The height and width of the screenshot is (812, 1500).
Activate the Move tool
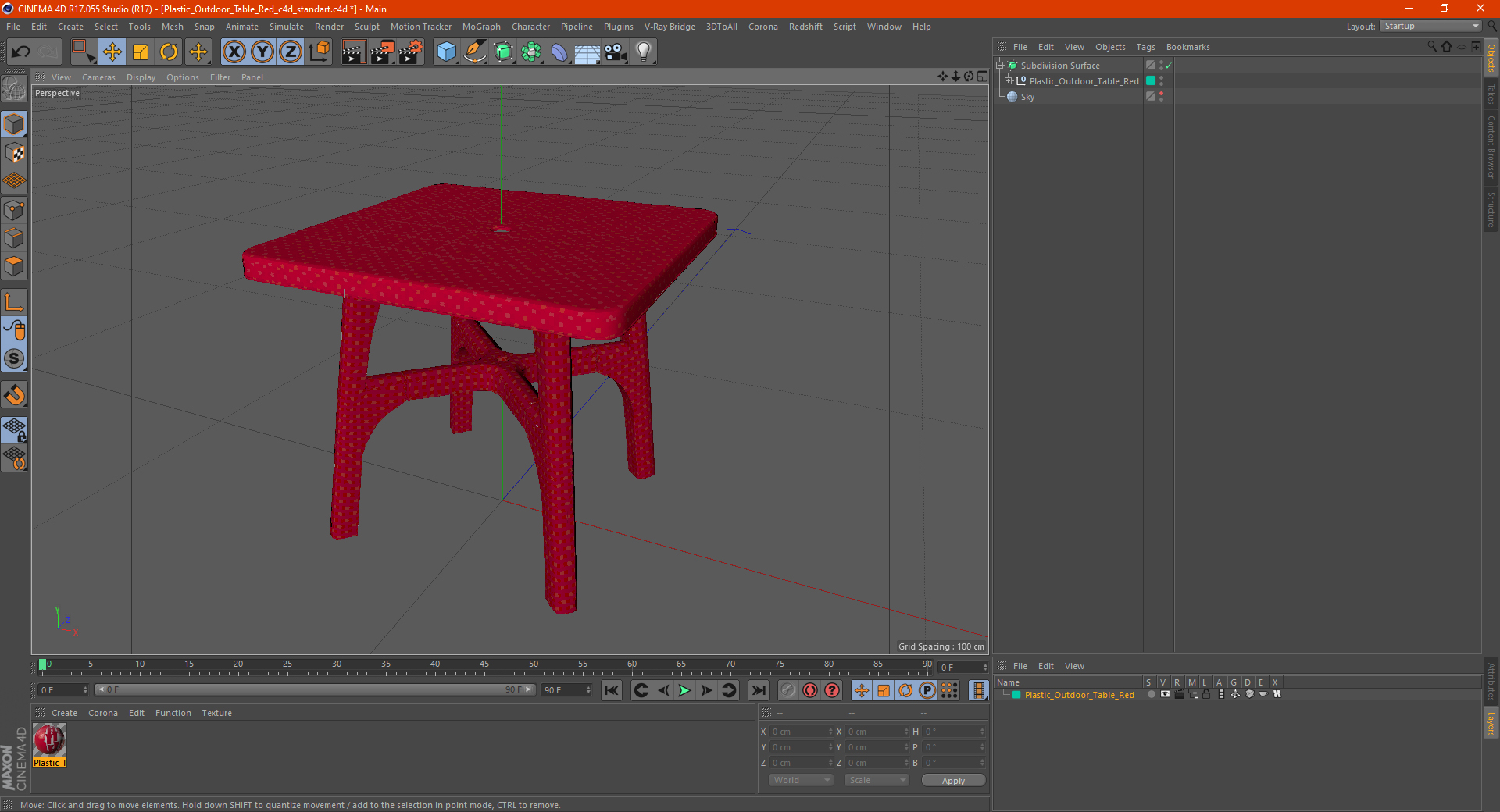coord(112,52)
